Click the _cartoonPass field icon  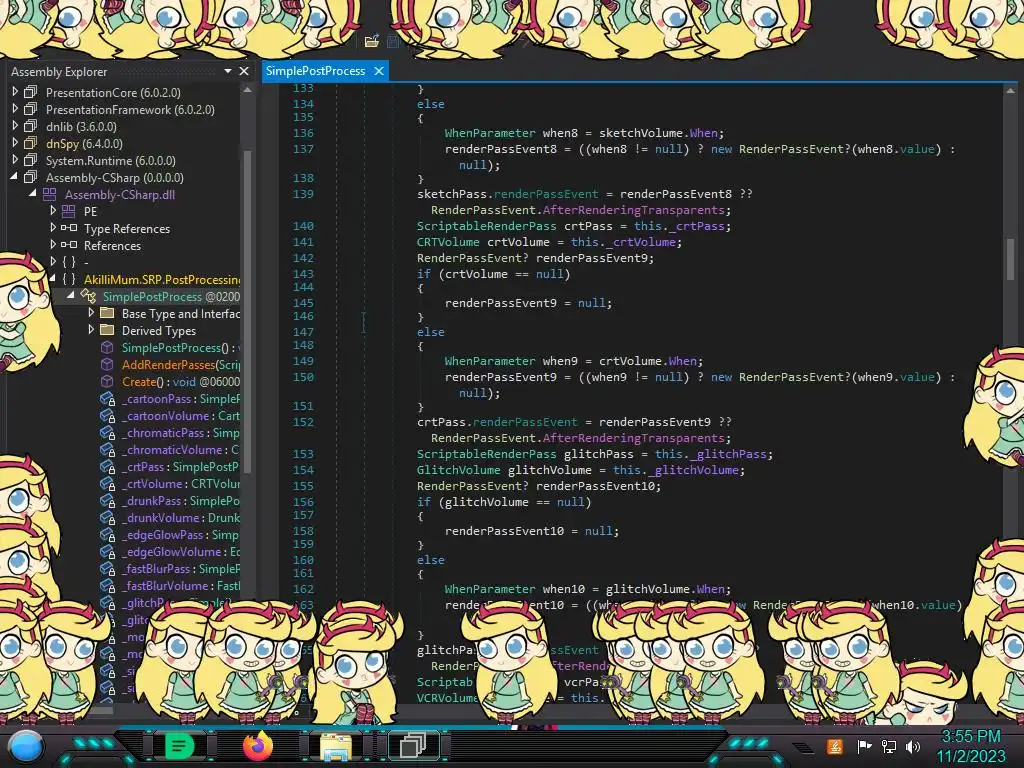[x=108, y=399]
